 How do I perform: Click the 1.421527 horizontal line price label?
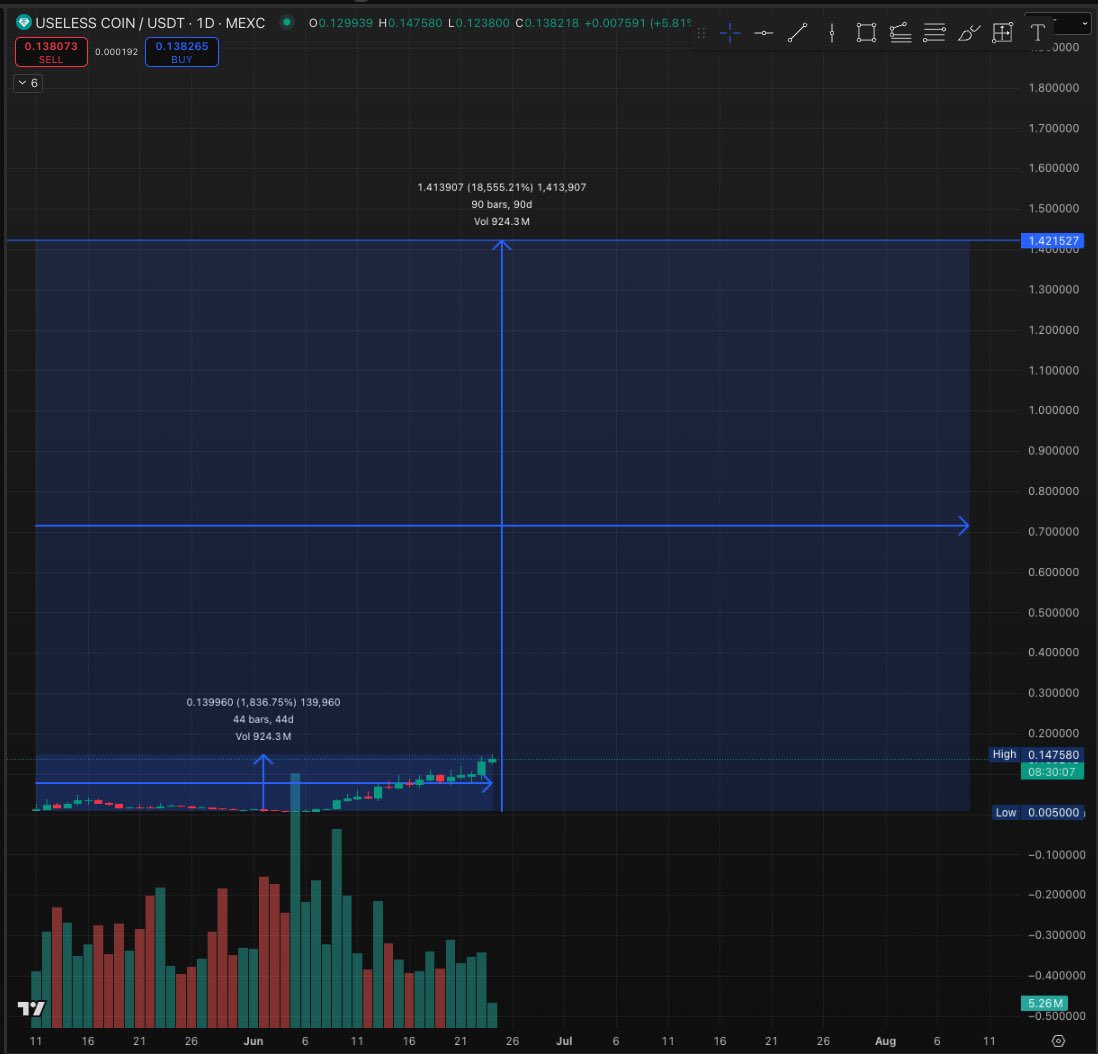1052,240
